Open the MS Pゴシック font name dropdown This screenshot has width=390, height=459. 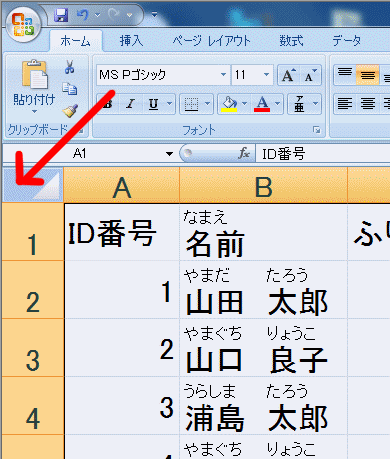coord(224,75)
